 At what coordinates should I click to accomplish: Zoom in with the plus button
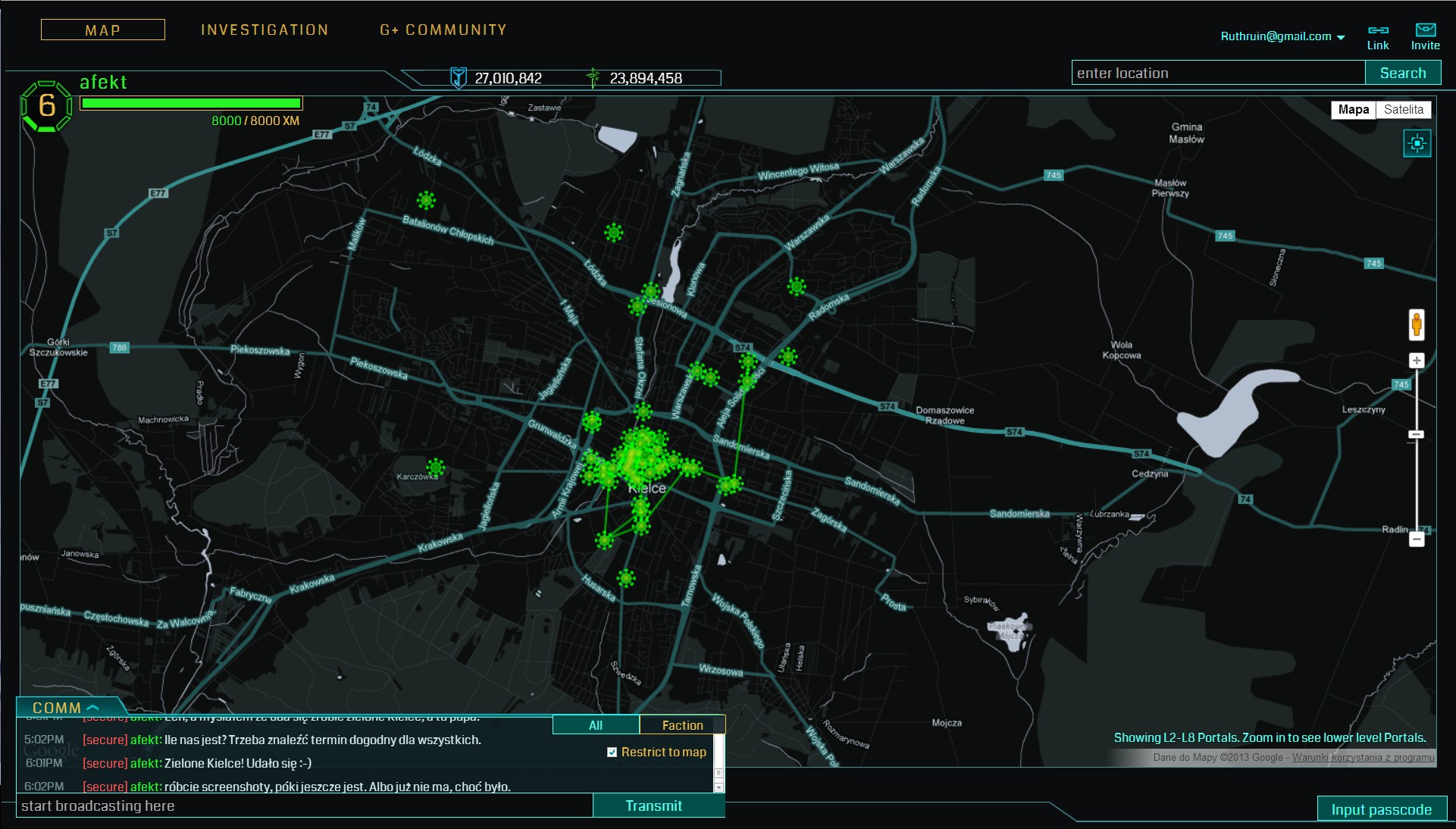pyautogui.click(x=1416, y=361)
